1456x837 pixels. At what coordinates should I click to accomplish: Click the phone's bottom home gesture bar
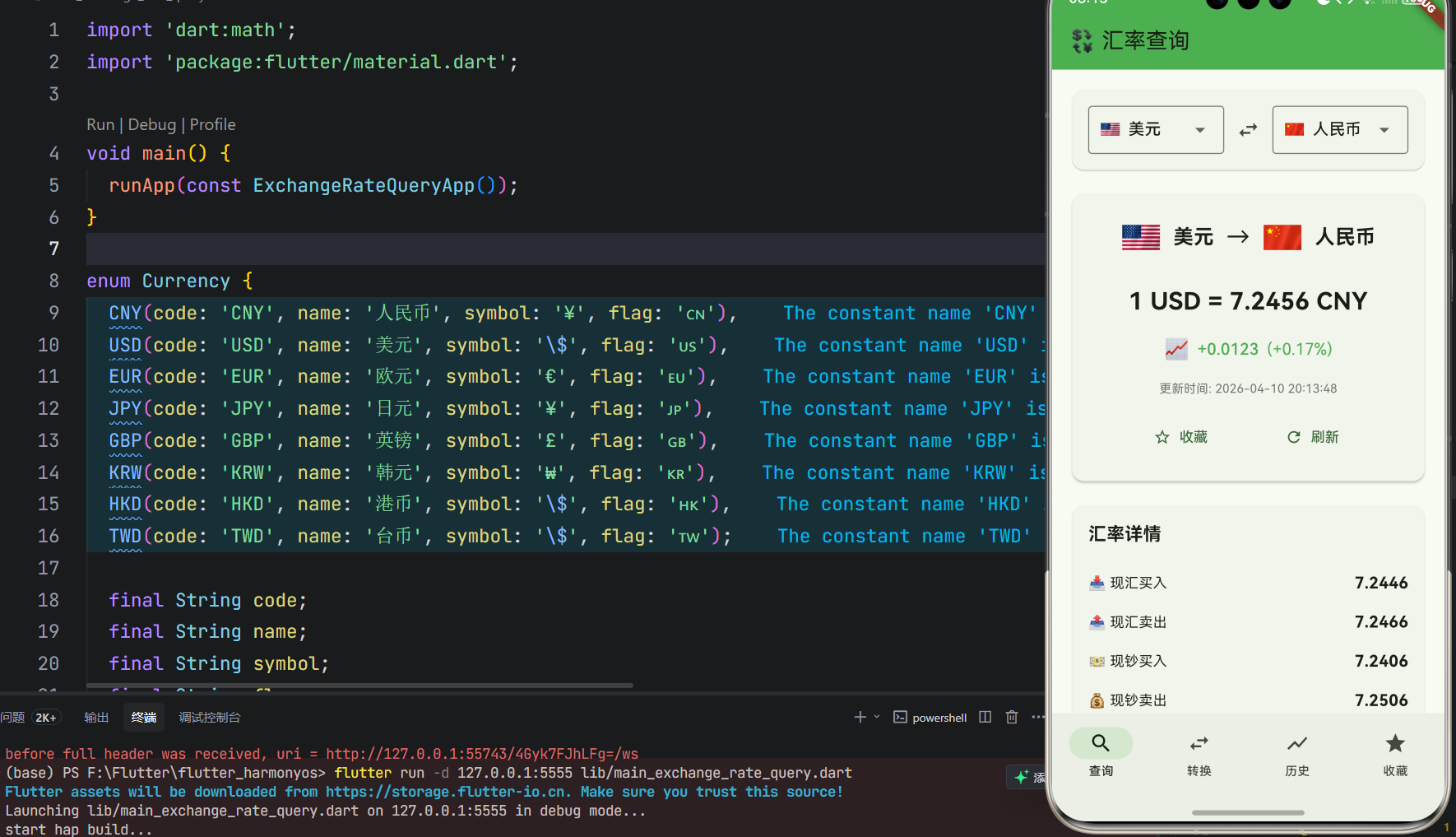[x=1248, y=812]
